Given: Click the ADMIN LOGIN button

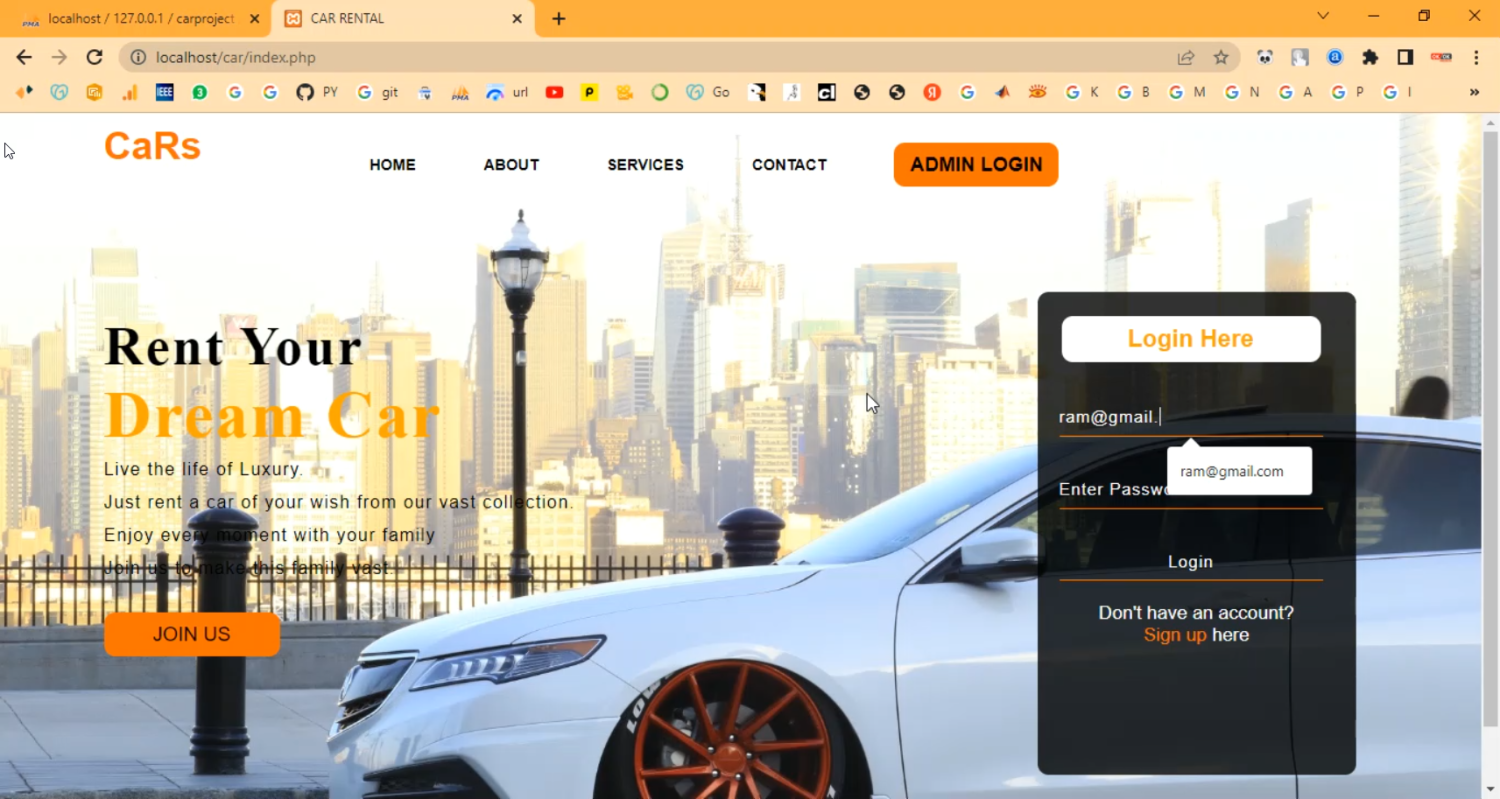Looking at the screenshot, I should [x=975, y=165].
